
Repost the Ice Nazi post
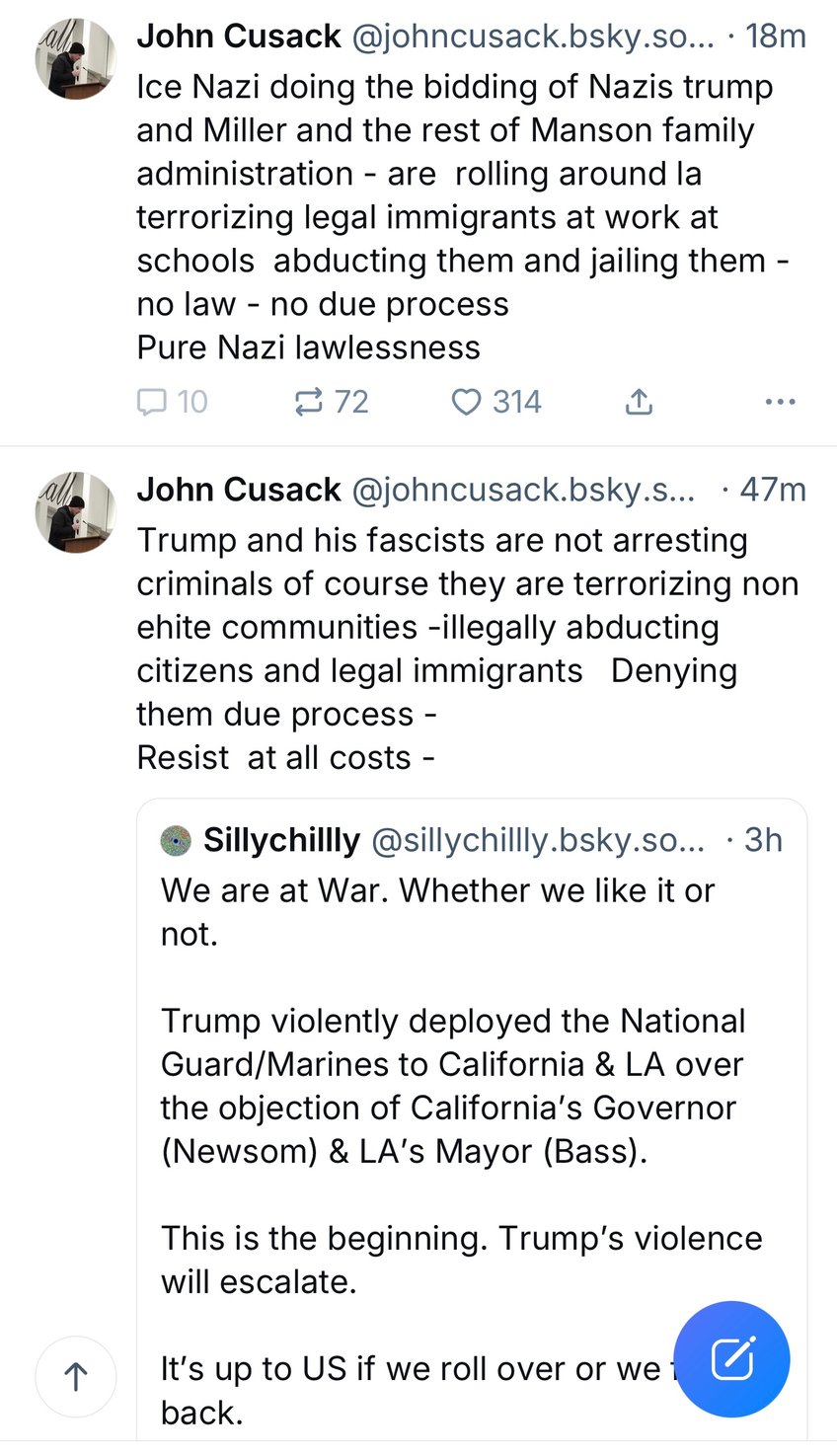(309, 402)
